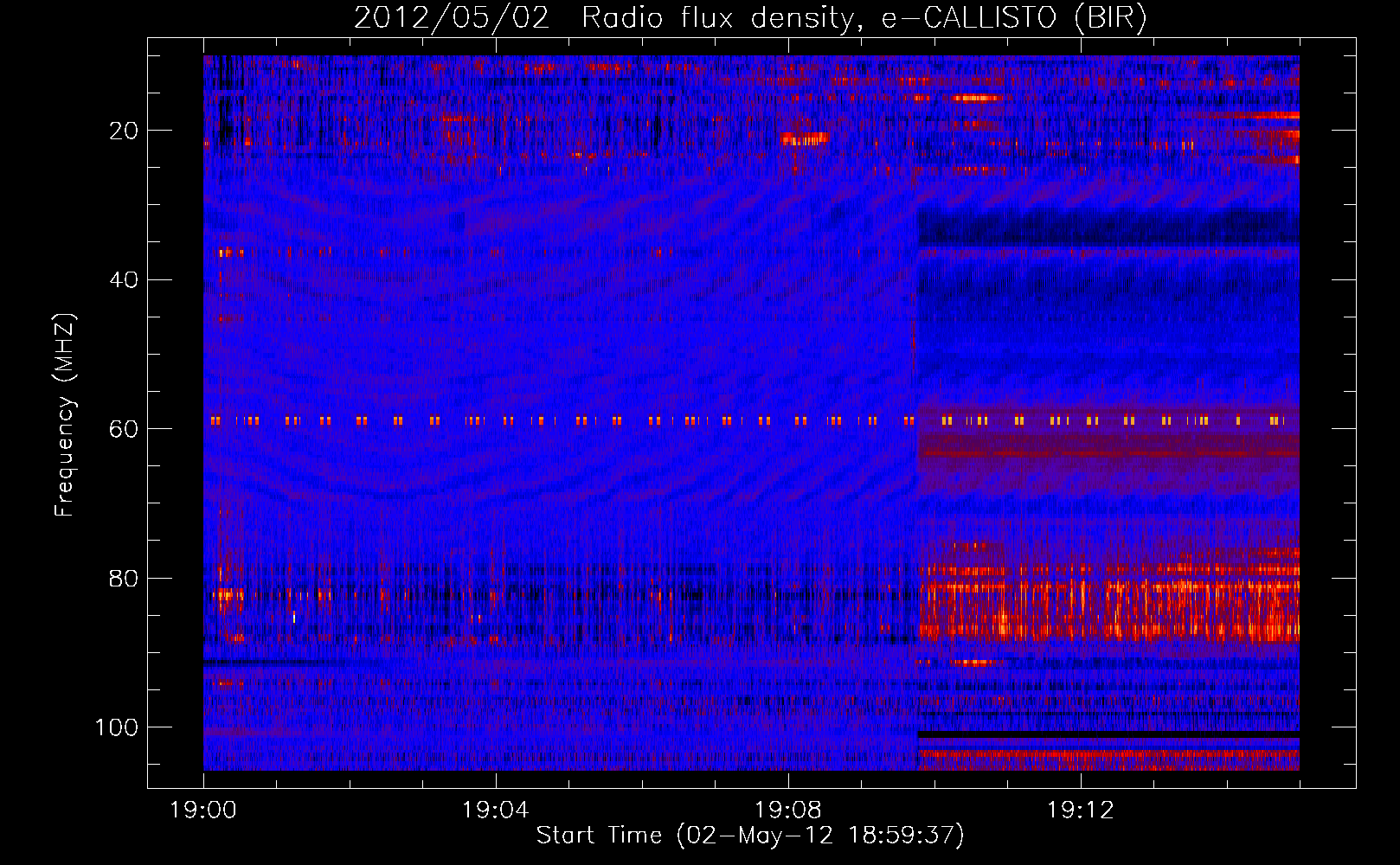Click the 'Frequency (MHZ)' y-axis label
1400x865 pixels.
(x=65, y=415)
